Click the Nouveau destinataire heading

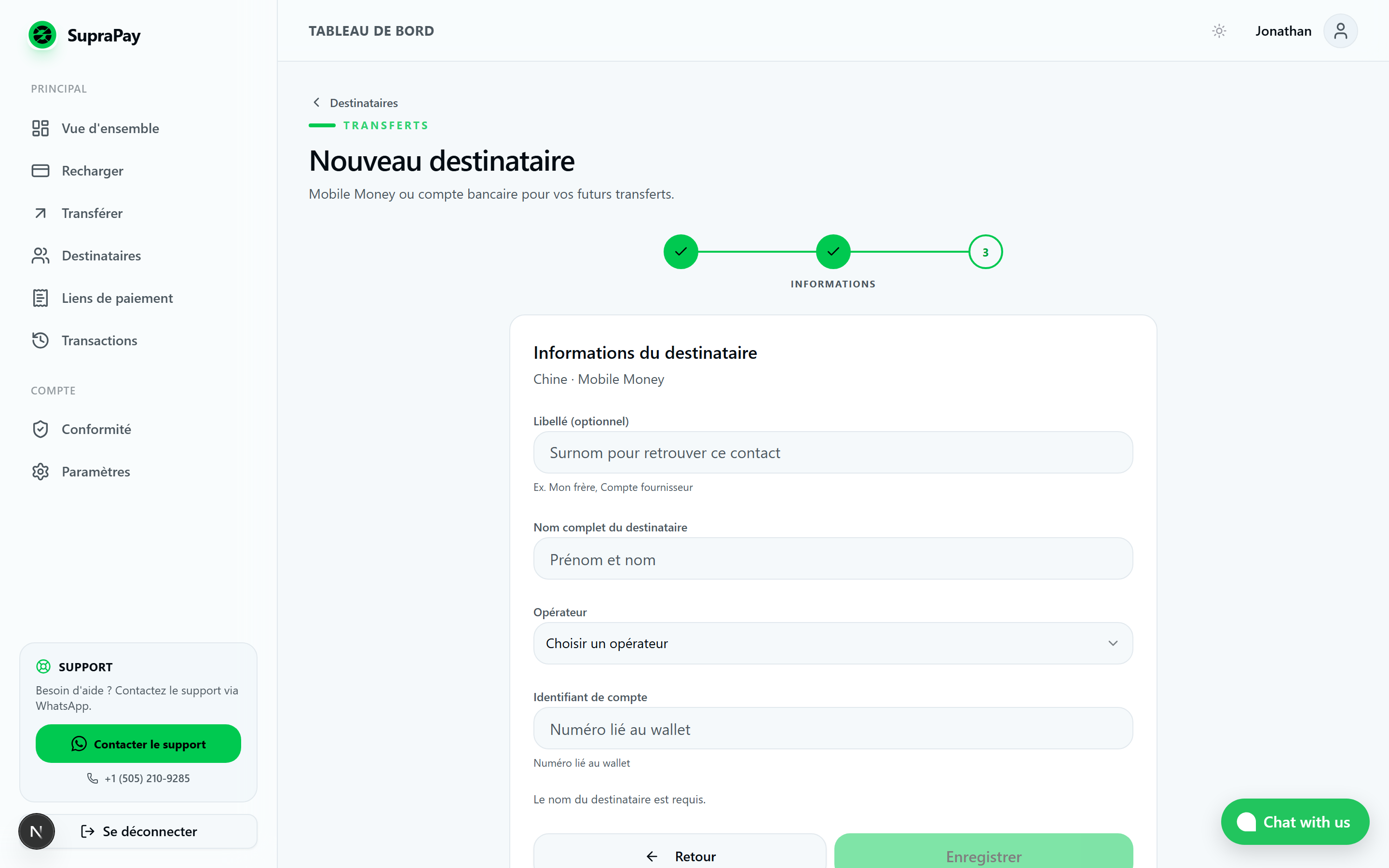coord(441,161)
